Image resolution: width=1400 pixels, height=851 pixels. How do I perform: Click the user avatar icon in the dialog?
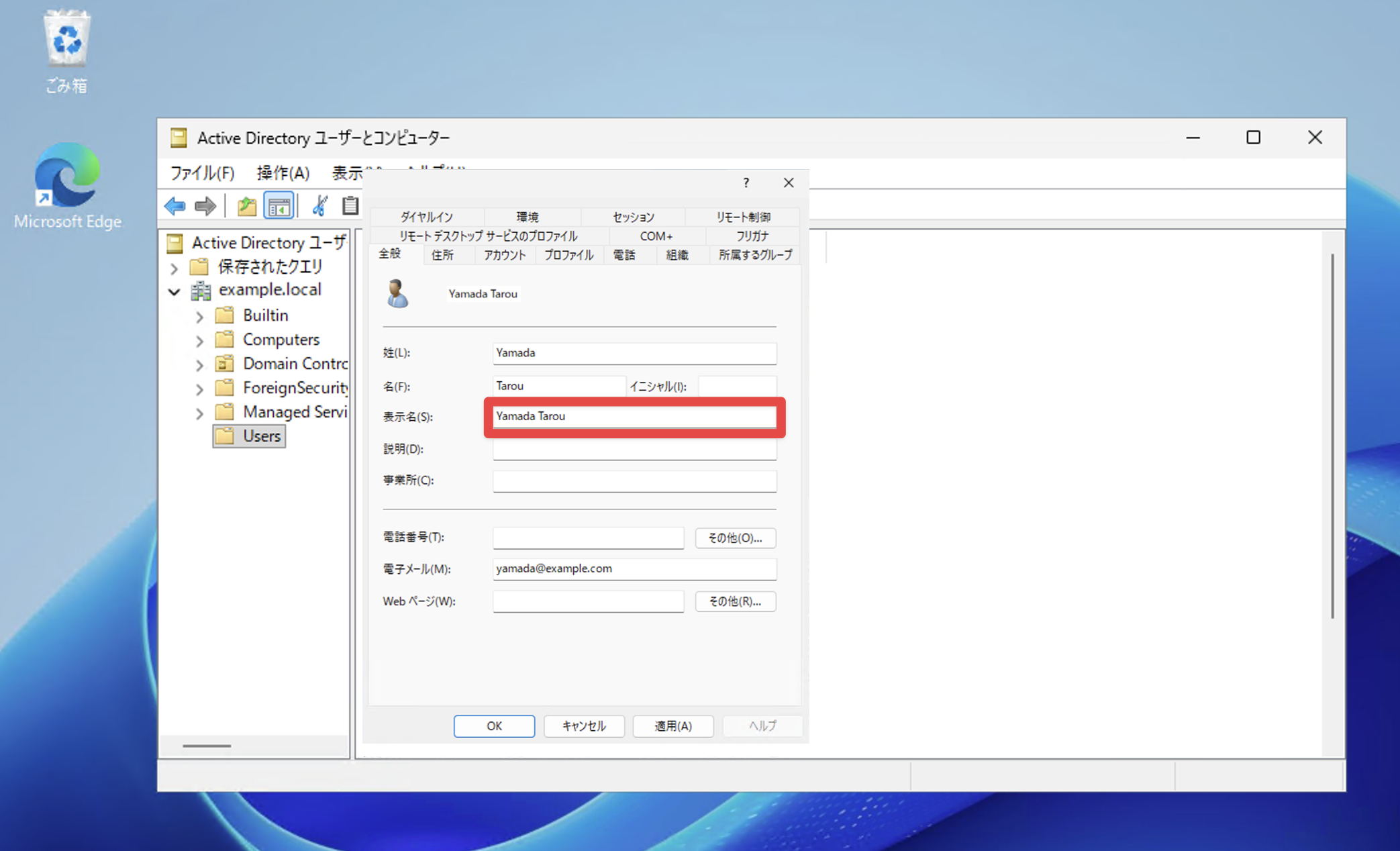[x=397, y=293]
